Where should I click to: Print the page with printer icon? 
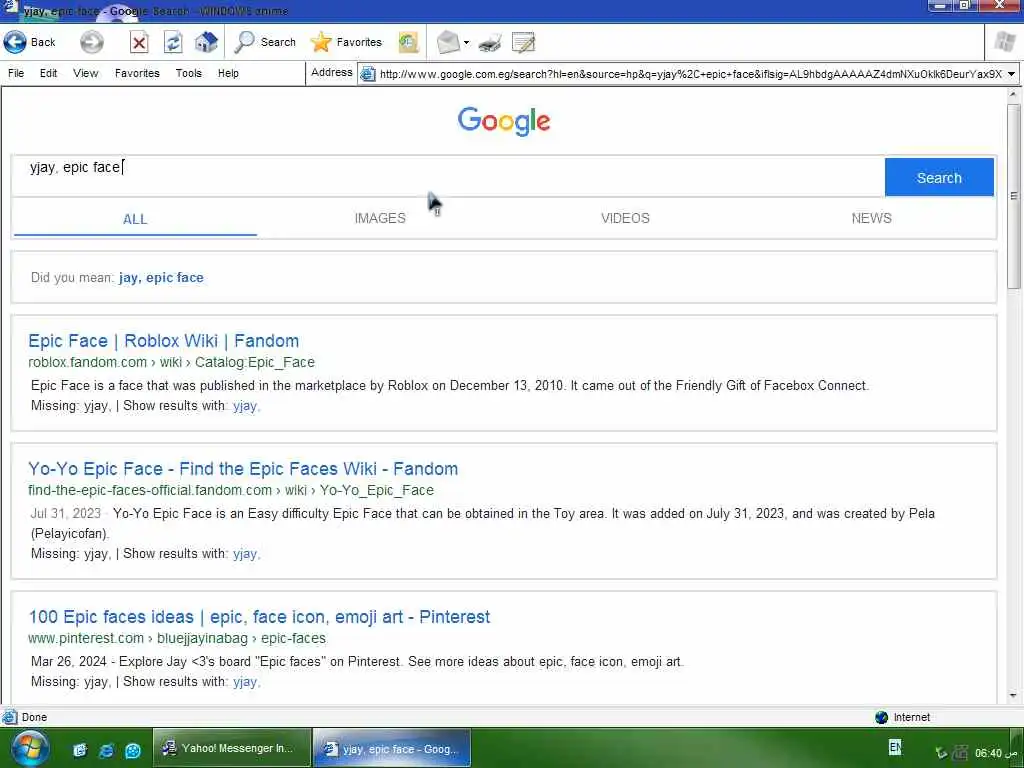pos(490,44)
